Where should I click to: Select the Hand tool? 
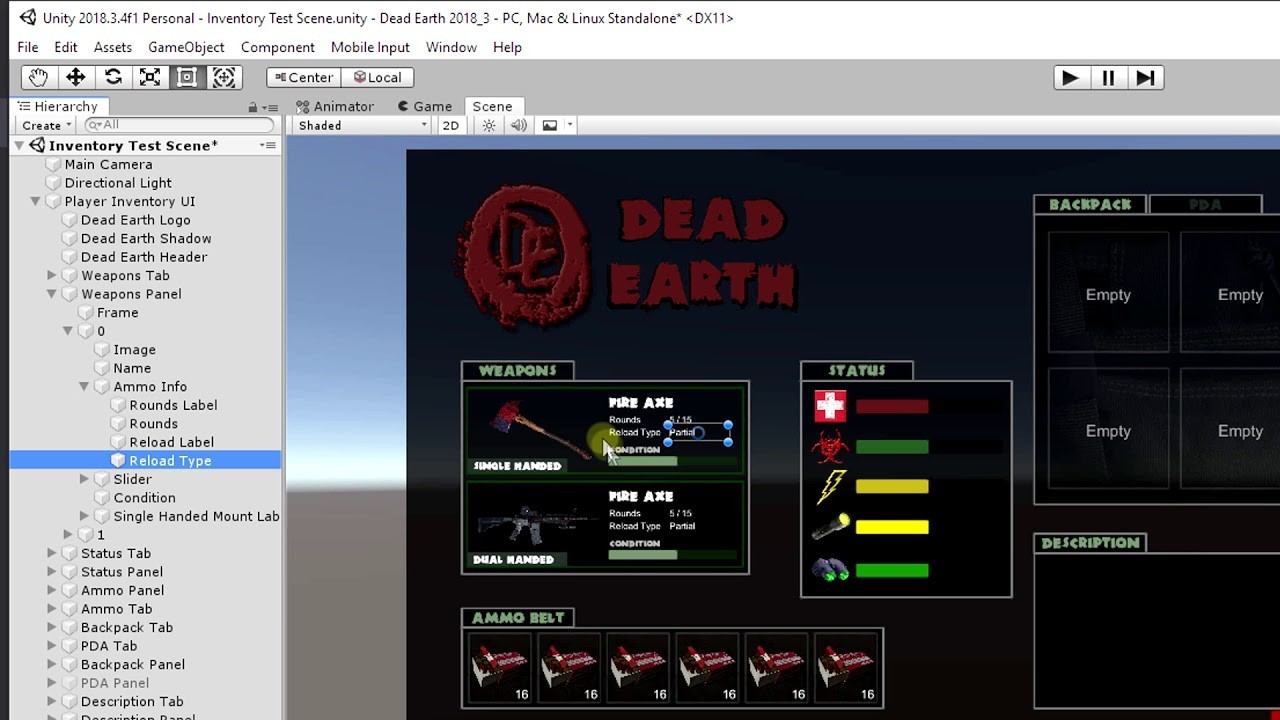pos(38,77)
